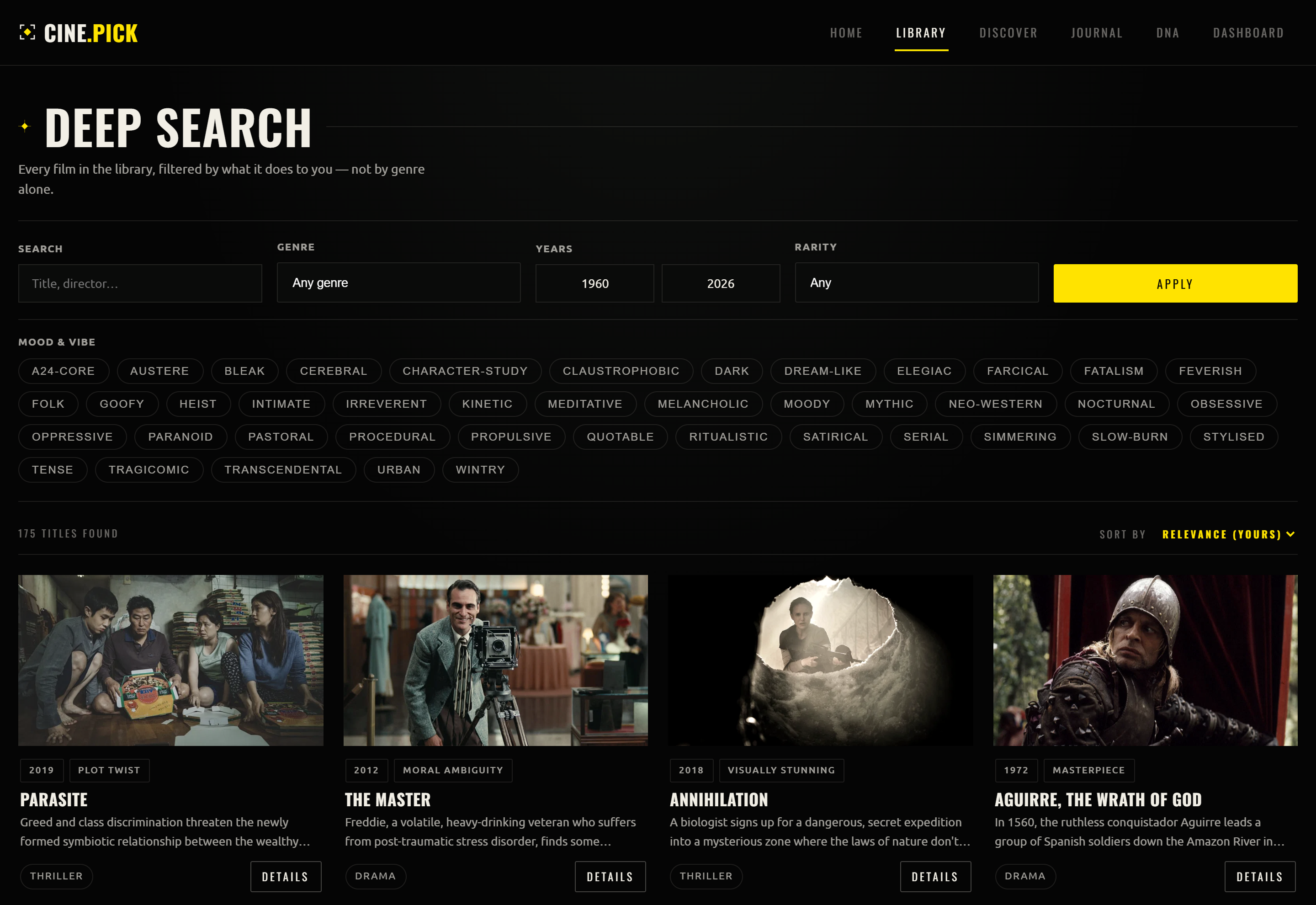Select the RITUALISTIC mood chip
Image resolution: width=1316 pixels, height=905 pixels.
[728, 437]
